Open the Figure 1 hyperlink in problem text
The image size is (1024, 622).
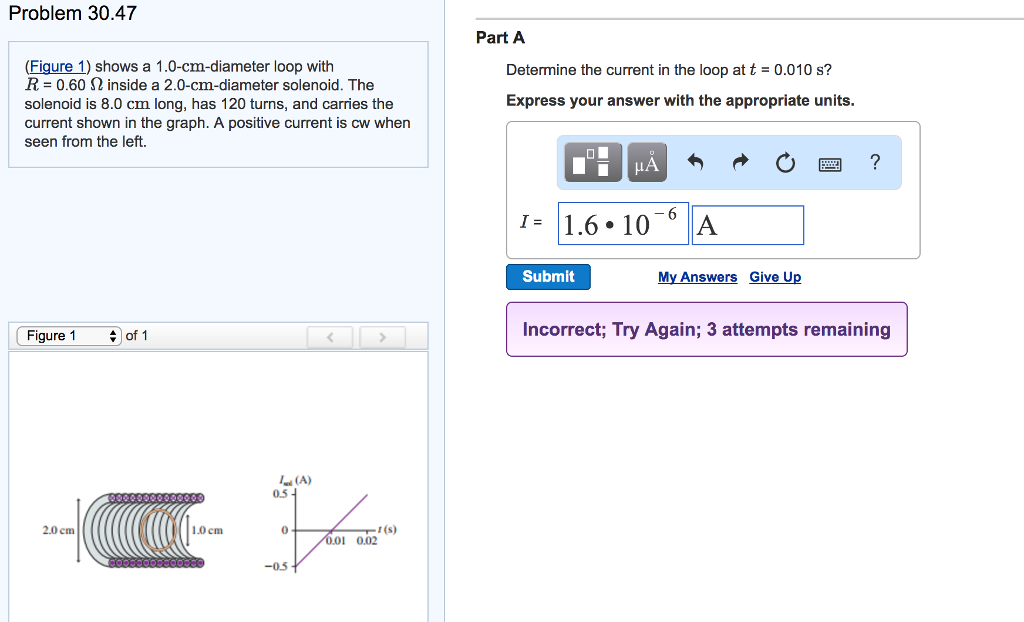(58, 67)
